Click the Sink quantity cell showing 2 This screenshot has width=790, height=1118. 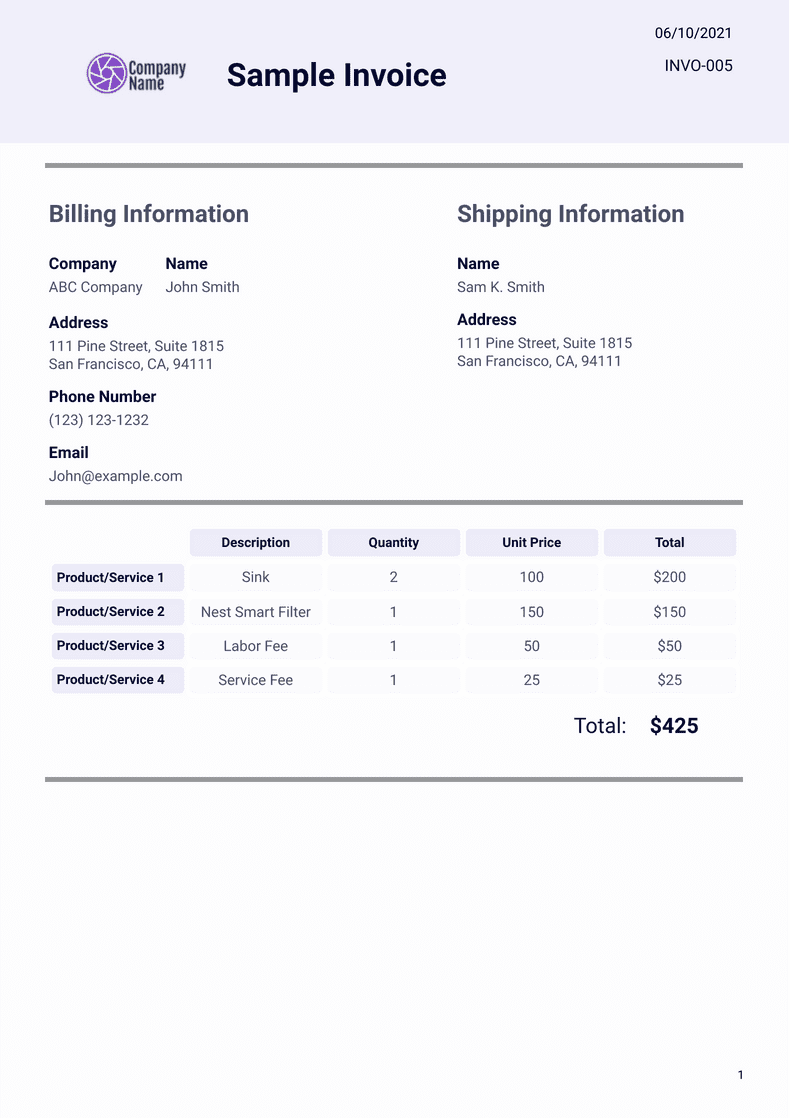(x=394, y=577)
